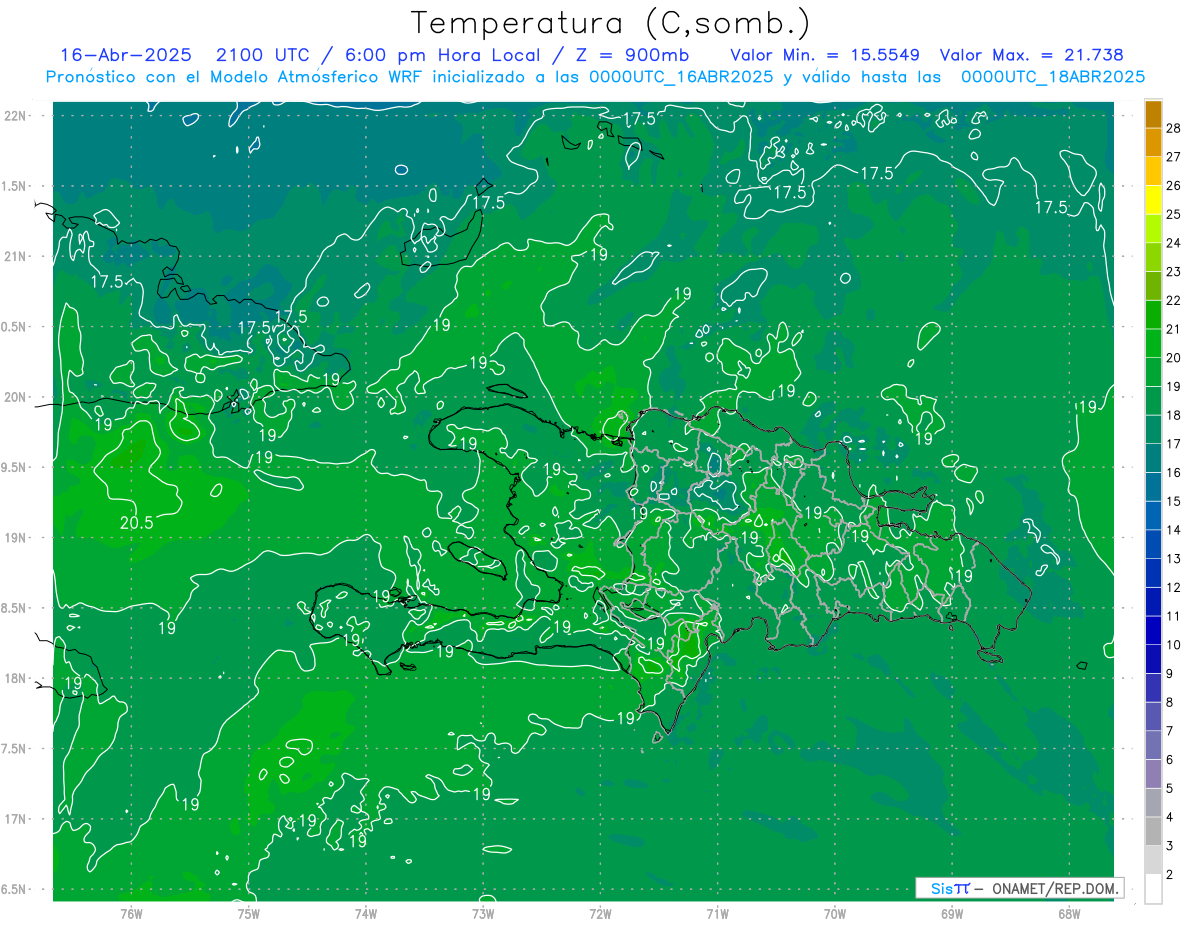Click the '25' label on the color scale
This screenshot has width=1200, height=927.
pos(1174,214)
